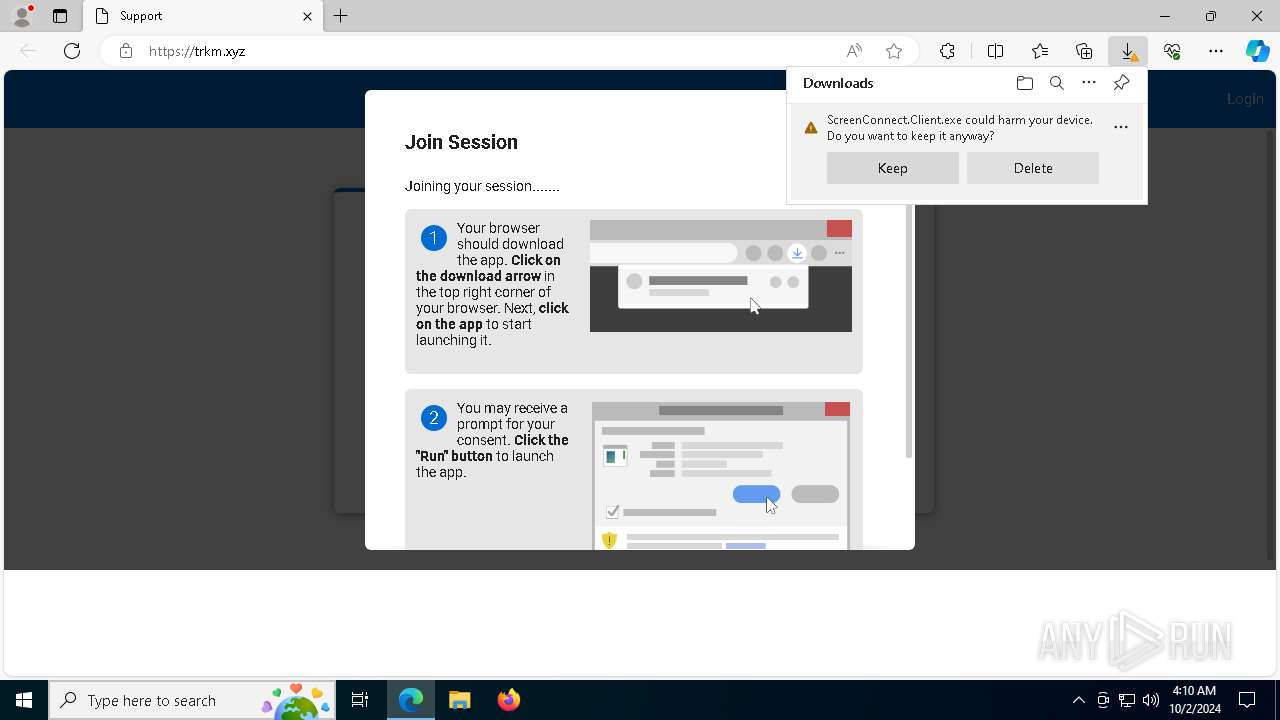
Task: Open Microsoft Edge from taskbar
Action: (411, 700)
